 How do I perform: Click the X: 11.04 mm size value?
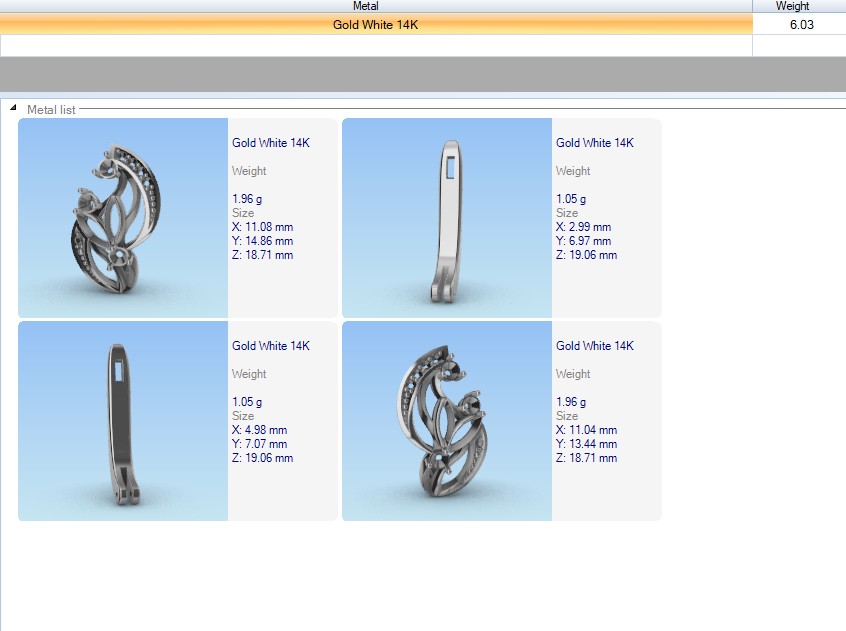pyautogui.click(x=586, y=430)
